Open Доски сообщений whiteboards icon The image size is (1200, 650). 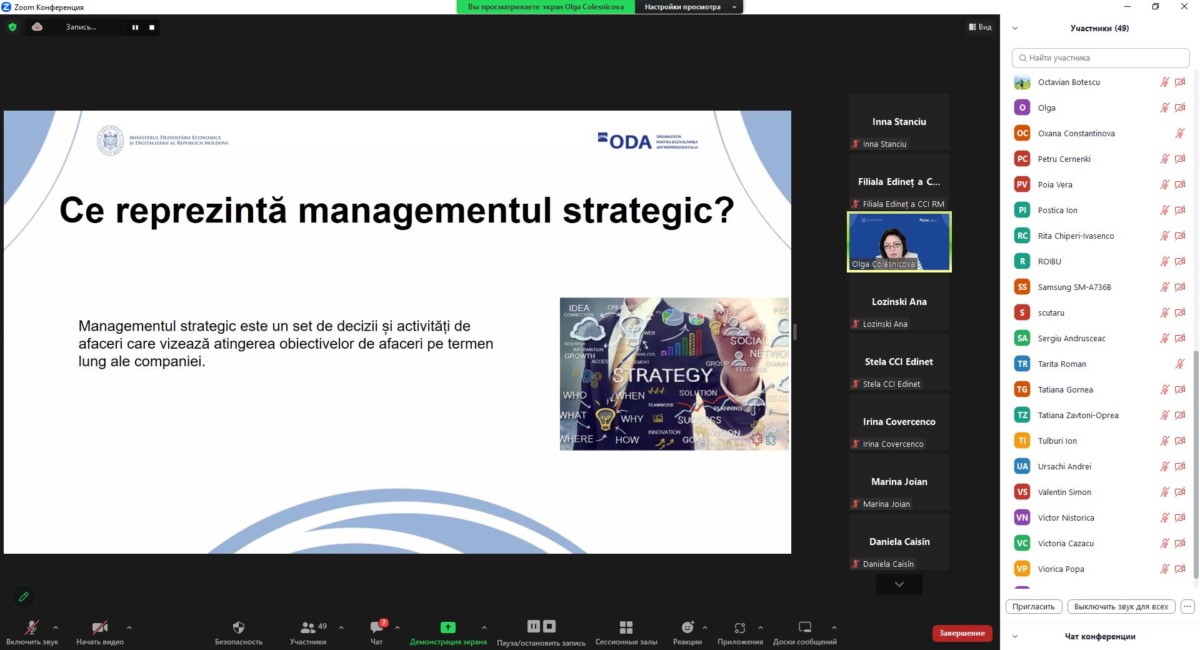pyautogui.click(x=805, y=627)
